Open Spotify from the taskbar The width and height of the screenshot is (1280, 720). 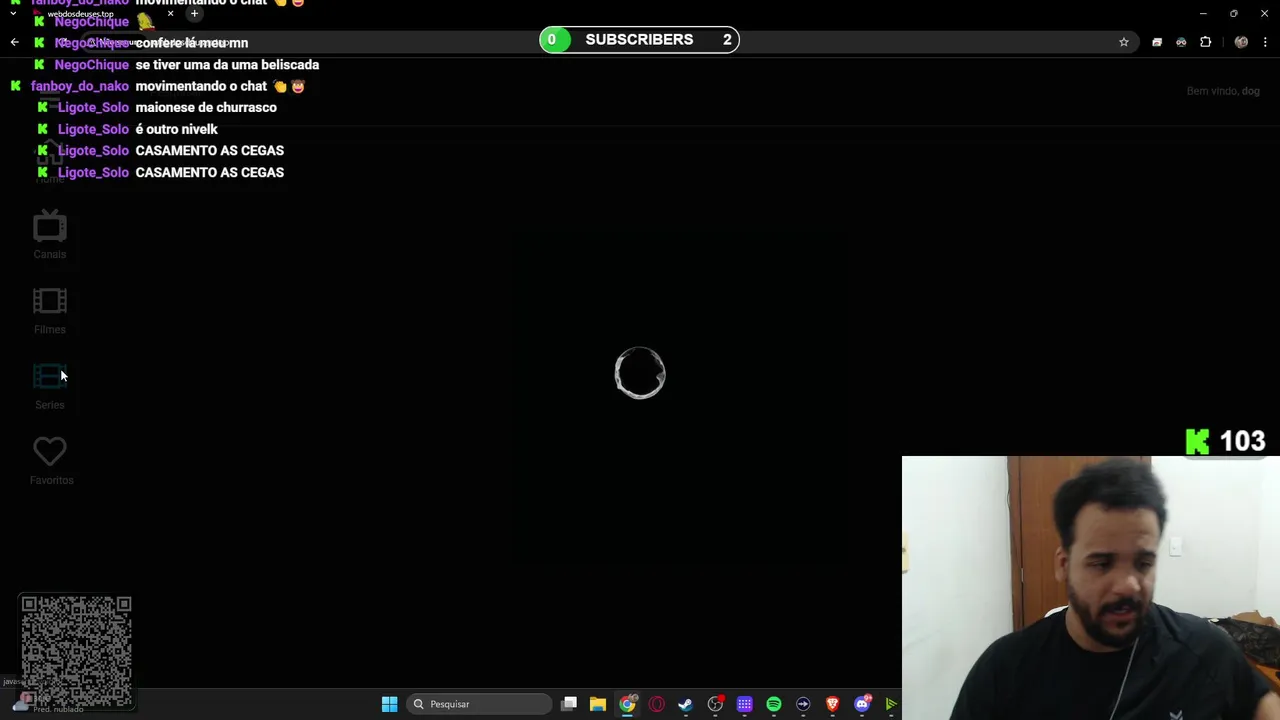coord(774,704)
